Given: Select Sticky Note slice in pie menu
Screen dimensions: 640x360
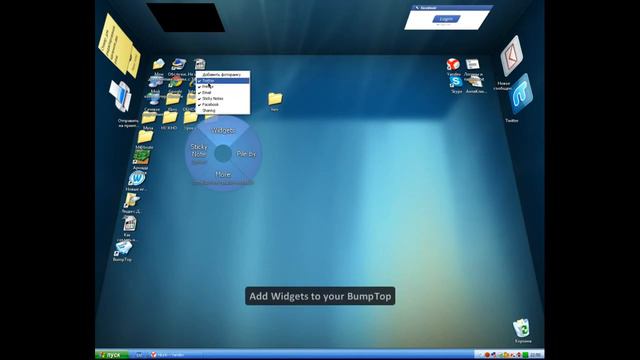Looking at the screenshot, I should [x=199, y=153].
